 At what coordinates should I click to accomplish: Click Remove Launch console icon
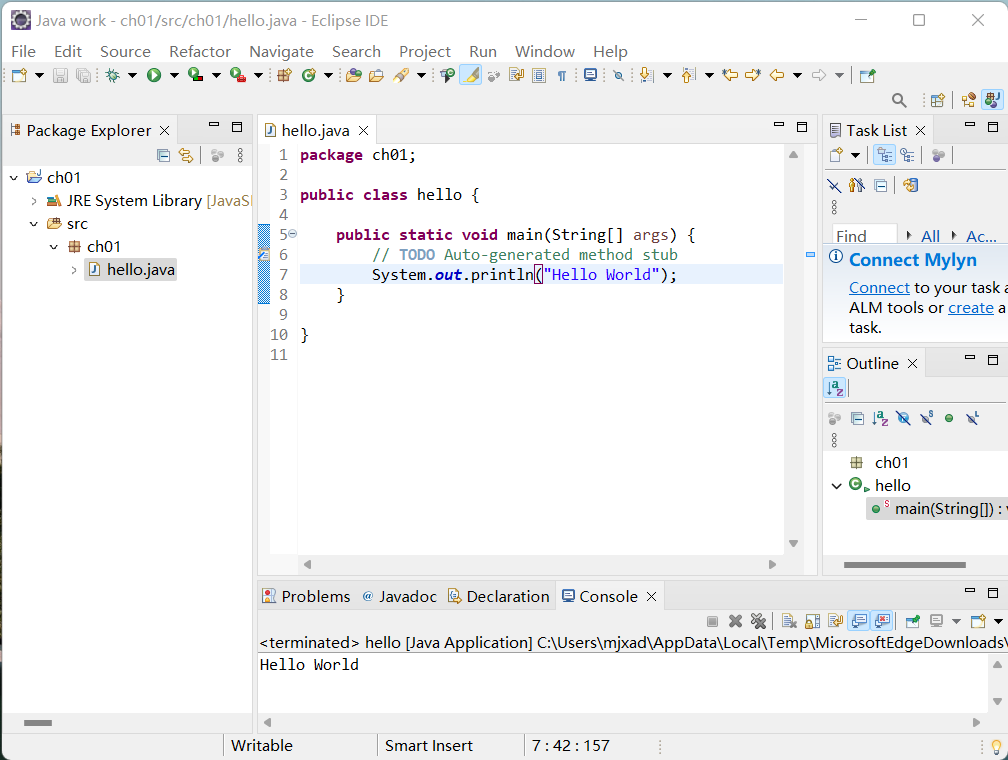pos(735,621)
